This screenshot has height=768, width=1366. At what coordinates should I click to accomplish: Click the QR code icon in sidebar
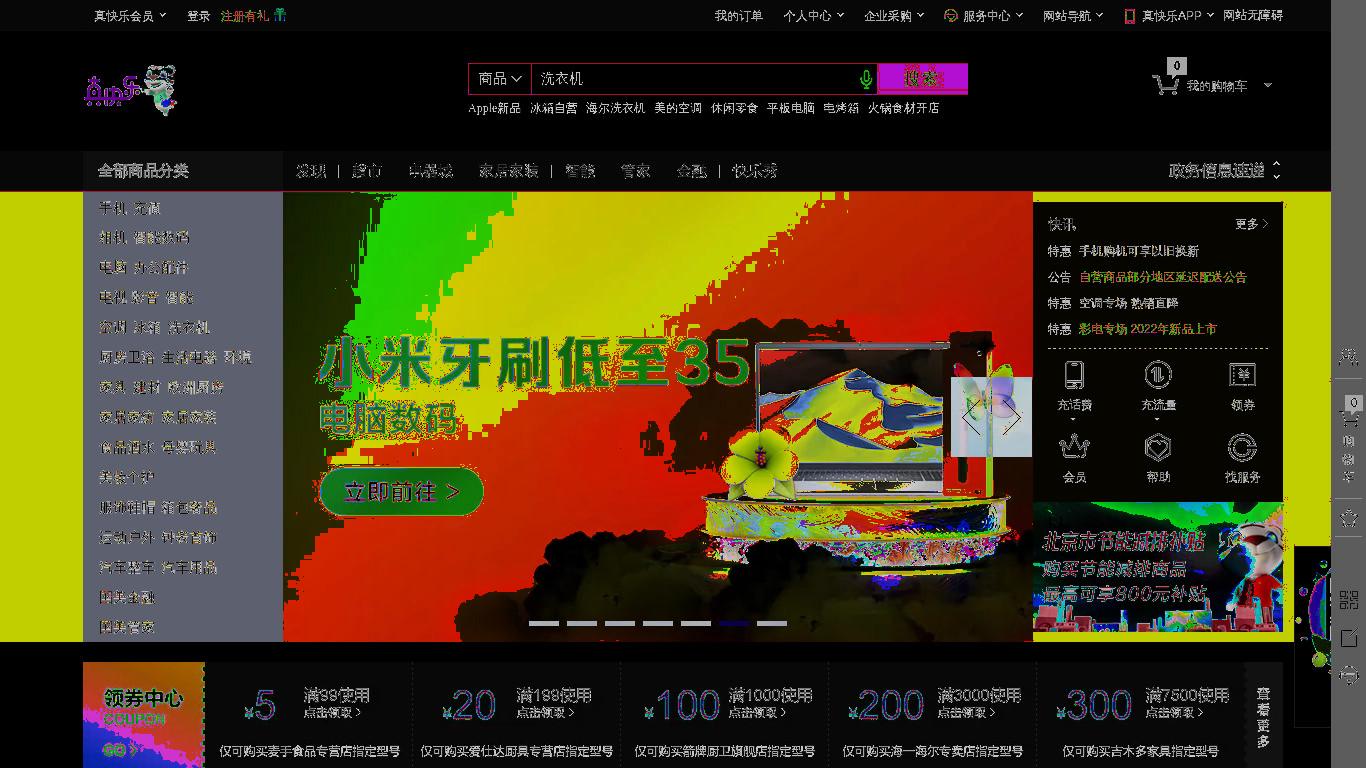click(x=1349, y=600)
